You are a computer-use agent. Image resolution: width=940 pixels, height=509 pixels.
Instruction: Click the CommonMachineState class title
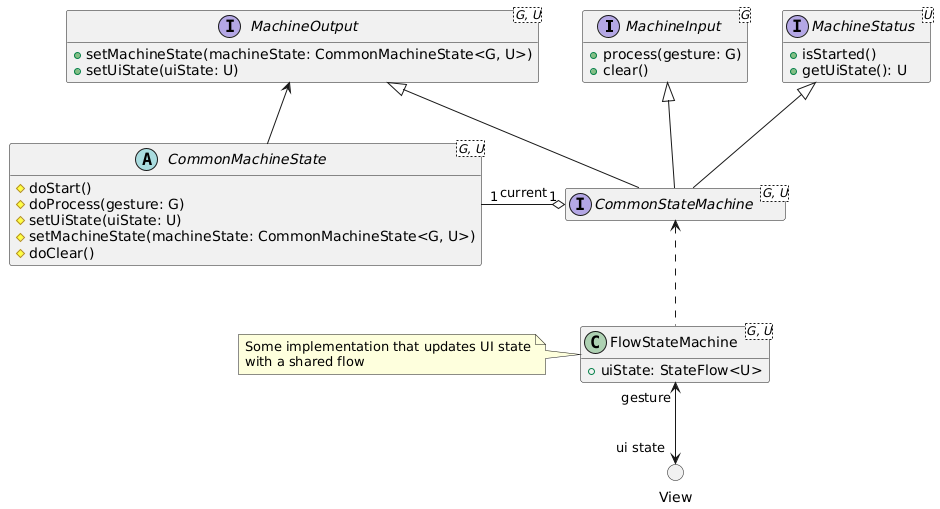pos(246,159)
